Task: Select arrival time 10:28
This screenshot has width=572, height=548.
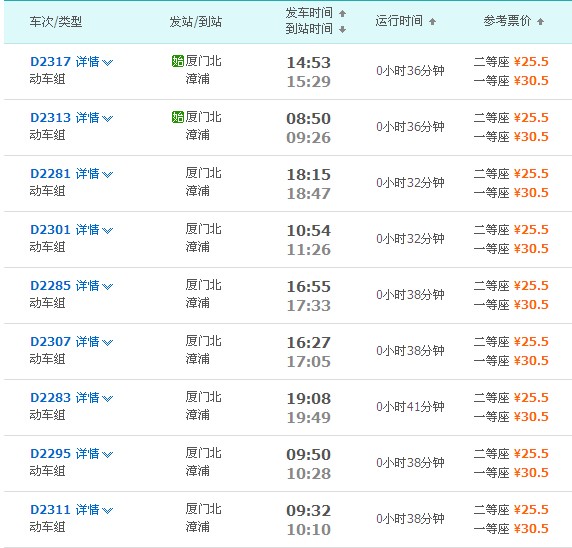Action: 309,474
